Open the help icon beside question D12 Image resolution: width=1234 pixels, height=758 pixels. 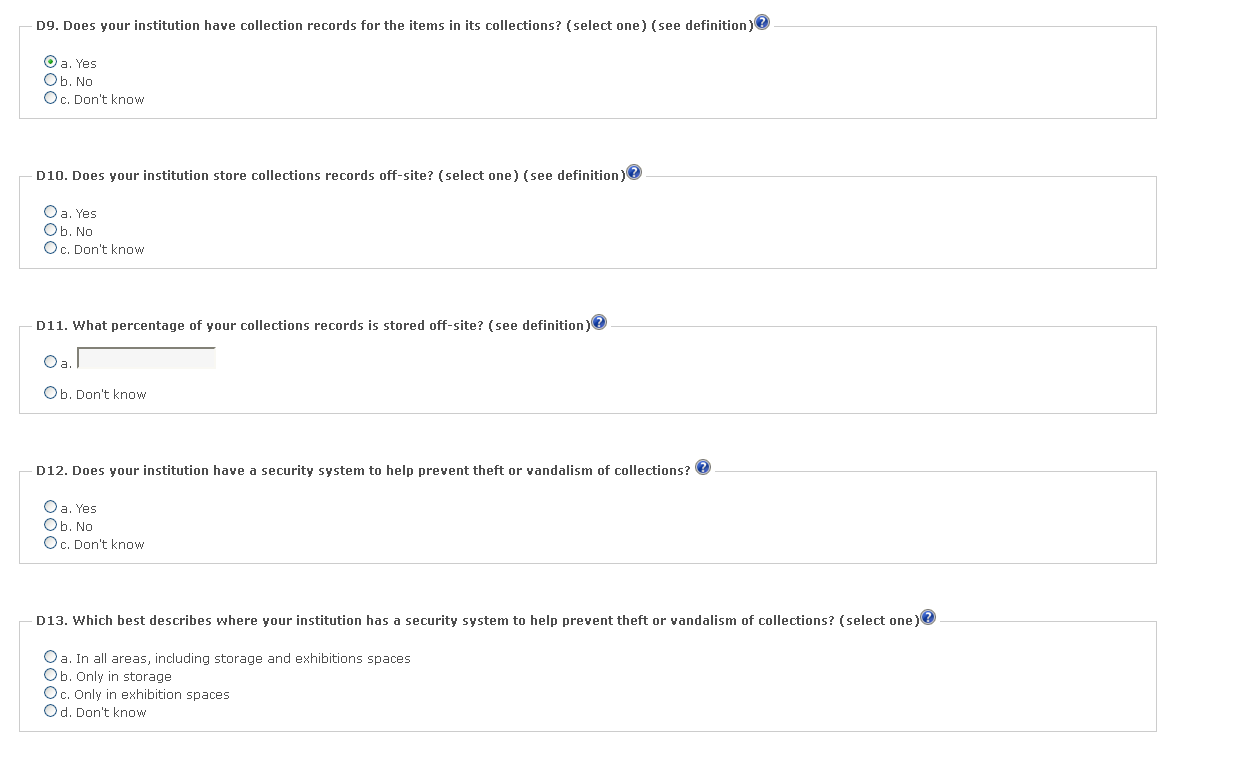coord(703,468)
